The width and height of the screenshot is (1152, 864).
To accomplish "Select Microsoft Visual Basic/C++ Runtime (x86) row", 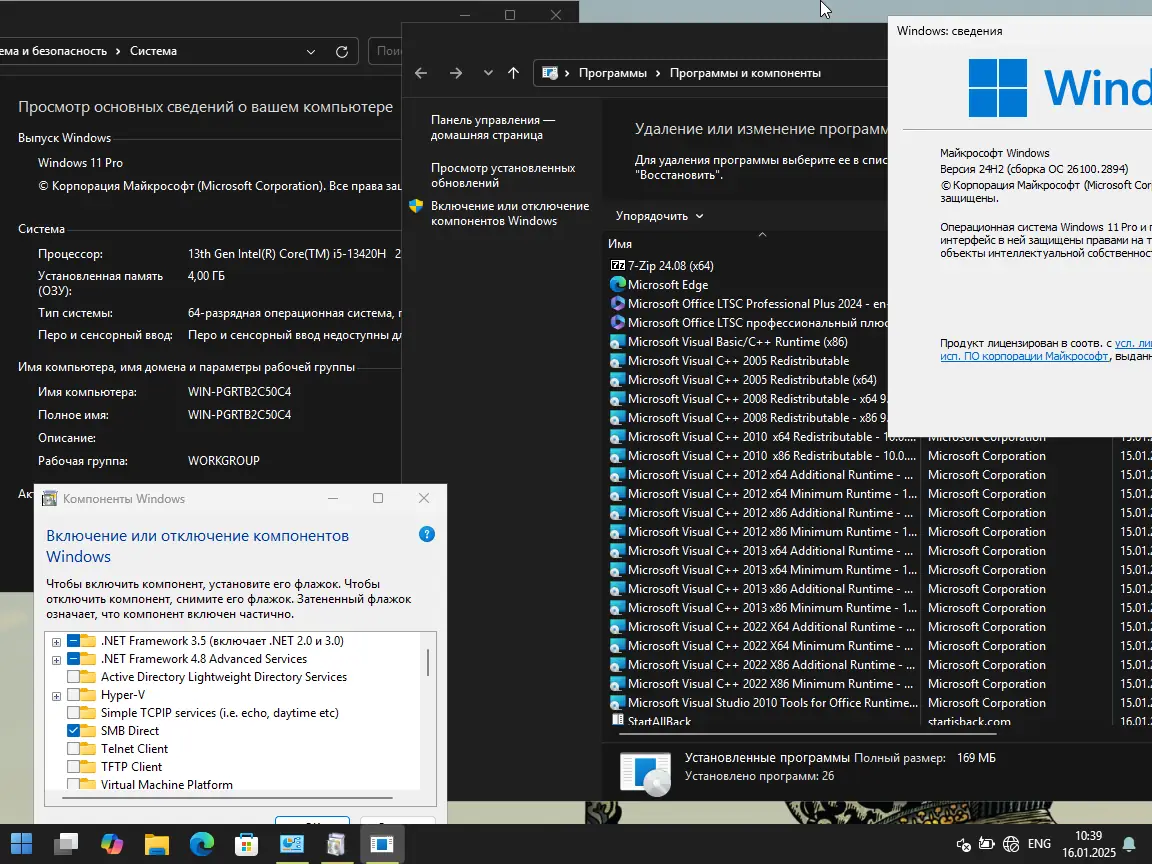I will tap(738, 342).
